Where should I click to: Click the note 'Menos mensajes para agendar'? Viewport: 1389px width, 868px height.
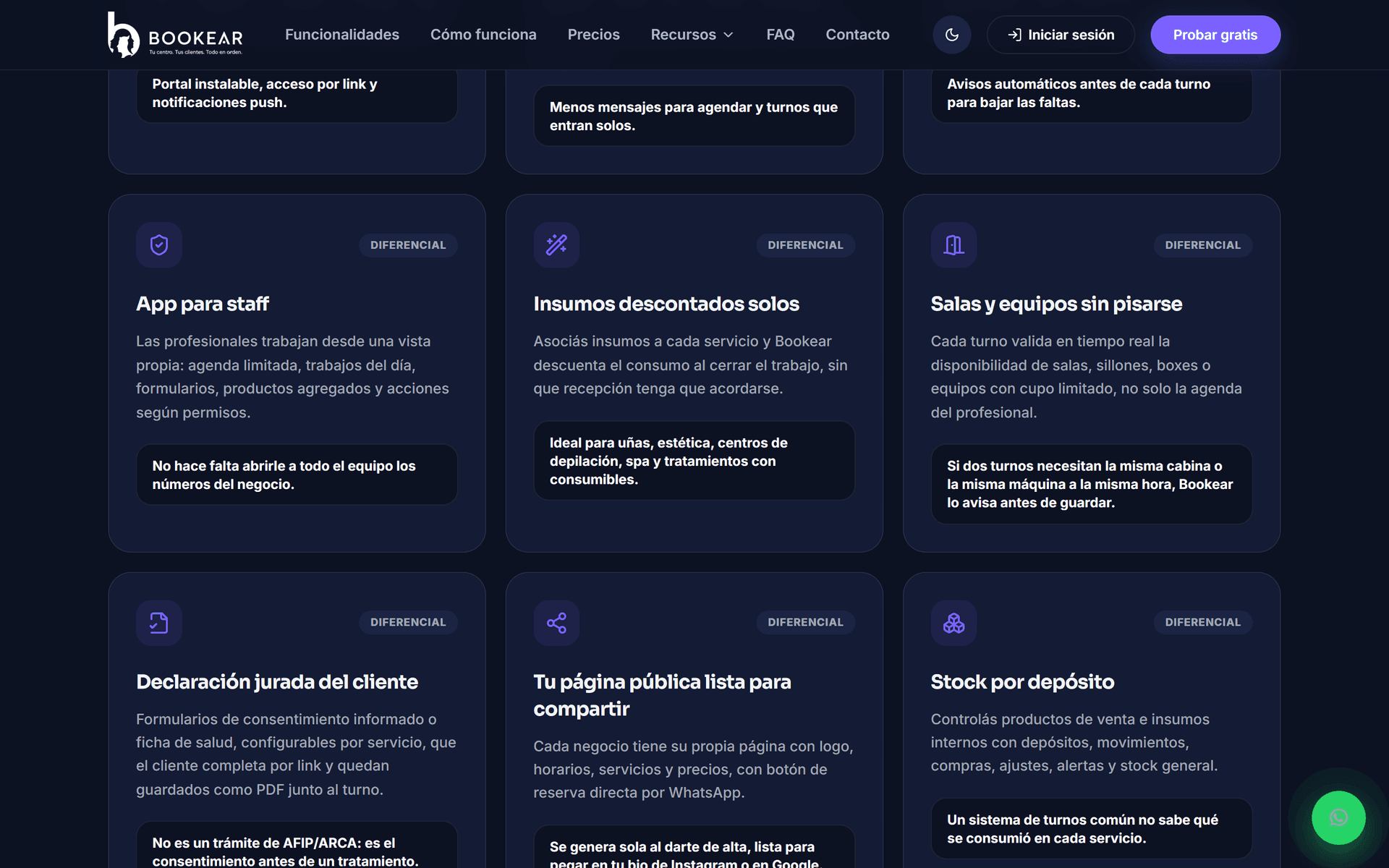[694, 116]
